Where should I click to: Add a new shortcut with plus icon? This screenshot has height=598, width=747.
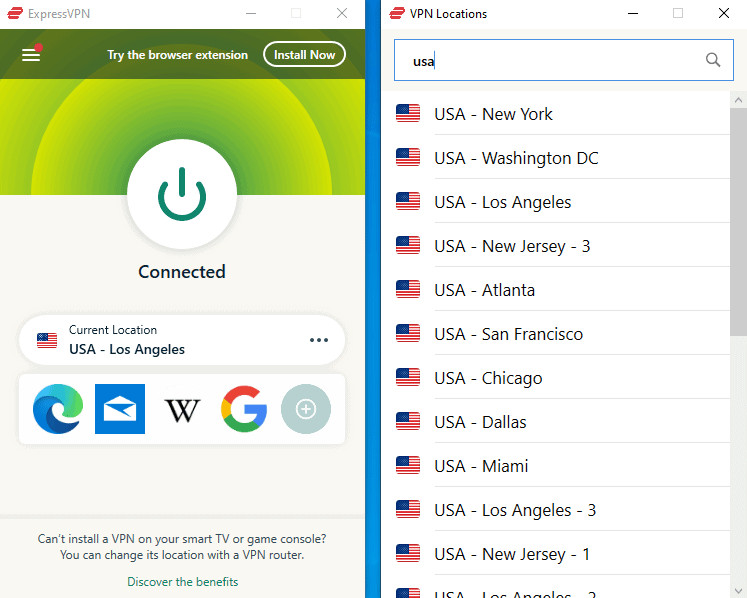tap(306, 409)
